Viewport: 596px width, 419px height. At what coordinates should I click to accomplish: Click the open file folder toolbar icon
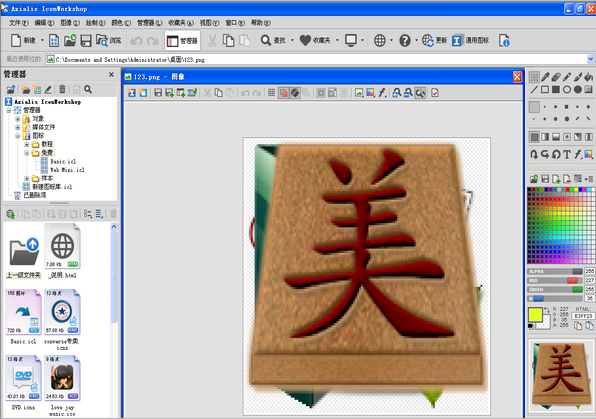[x=70, y=40]
